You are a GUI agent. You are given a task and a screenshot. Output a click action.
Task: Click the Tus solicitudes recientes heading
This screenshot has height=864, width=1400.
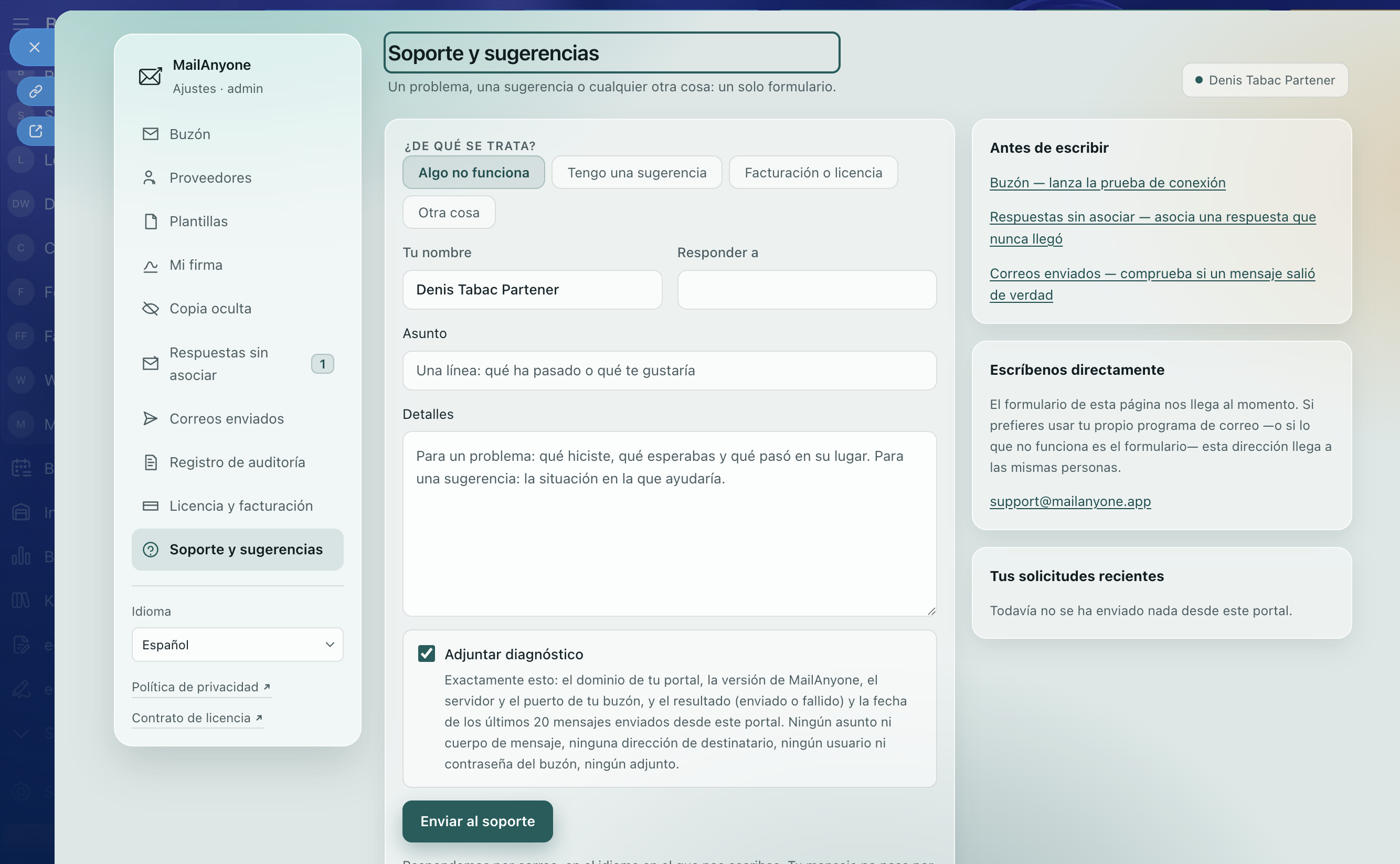[x=1077, y=576]
